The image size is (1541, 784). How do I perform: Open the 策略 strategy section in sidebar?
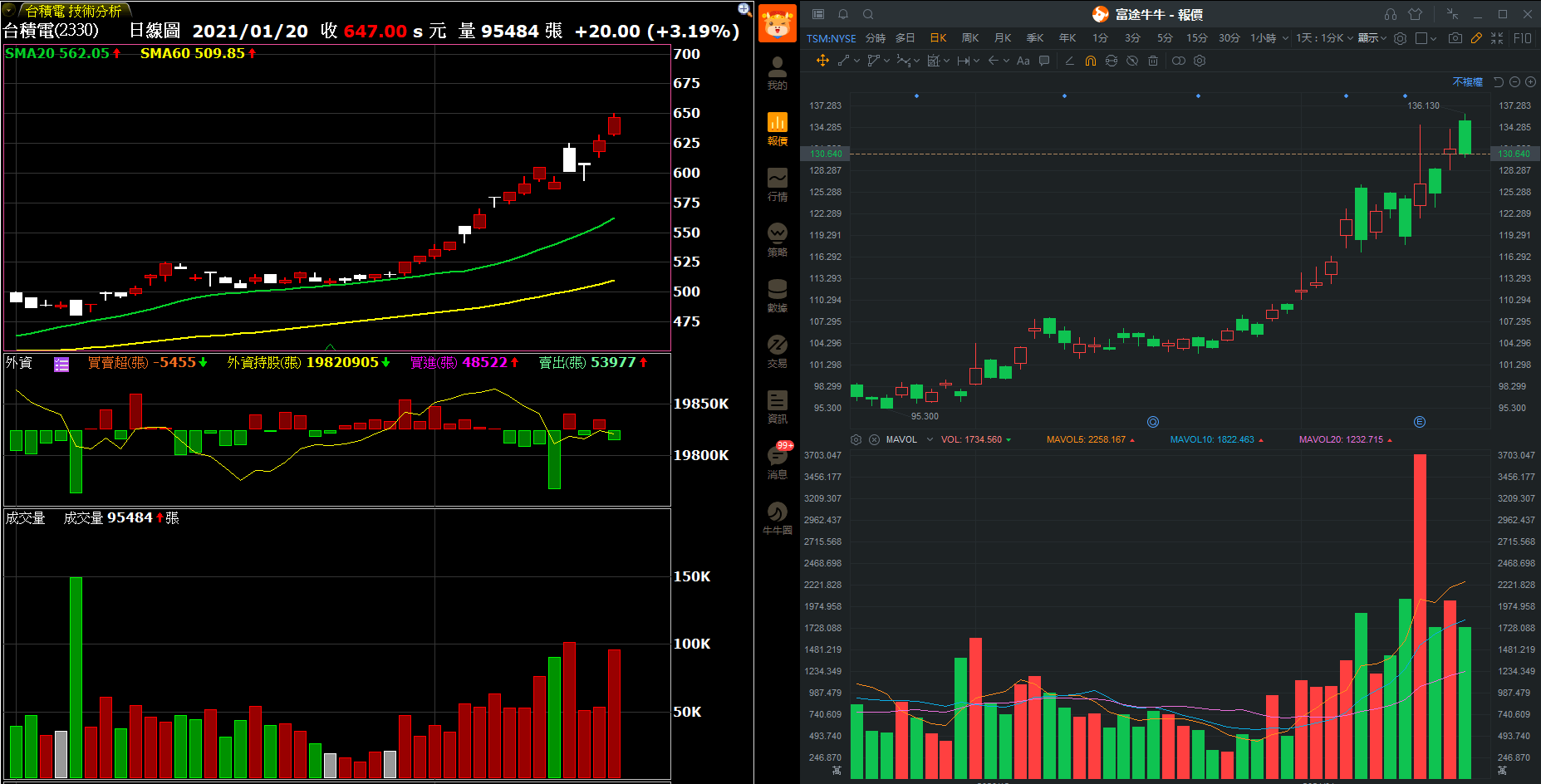pyautogui.click(x=778, y=241)
